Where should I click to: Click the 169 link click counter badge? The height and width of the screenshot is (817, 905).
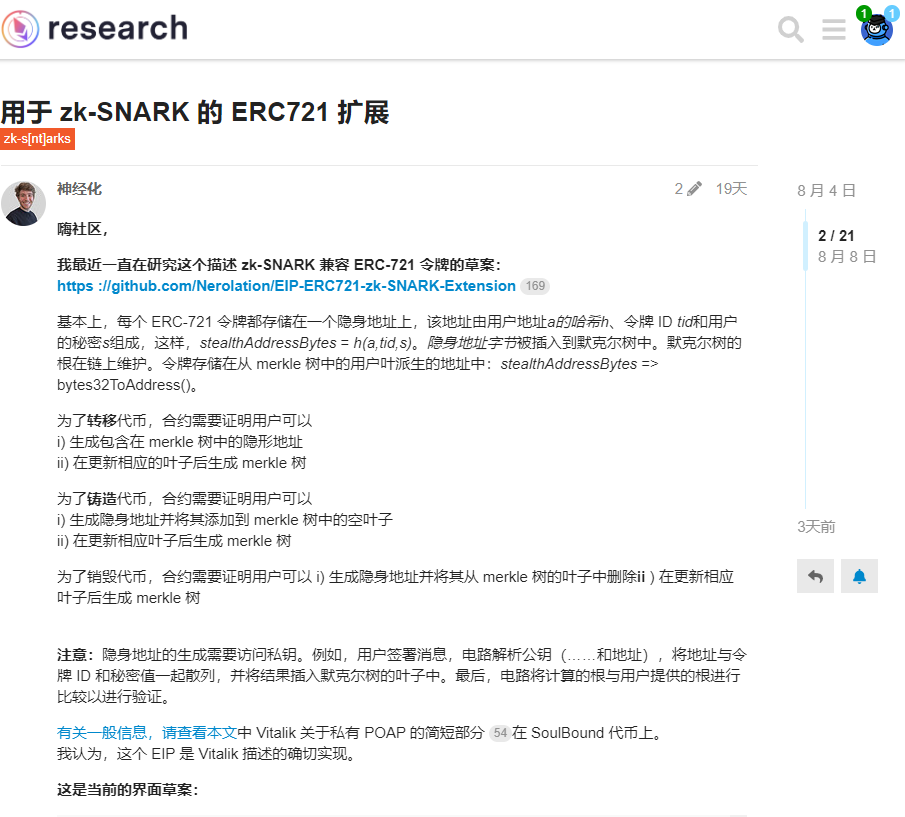coord(535,286)
